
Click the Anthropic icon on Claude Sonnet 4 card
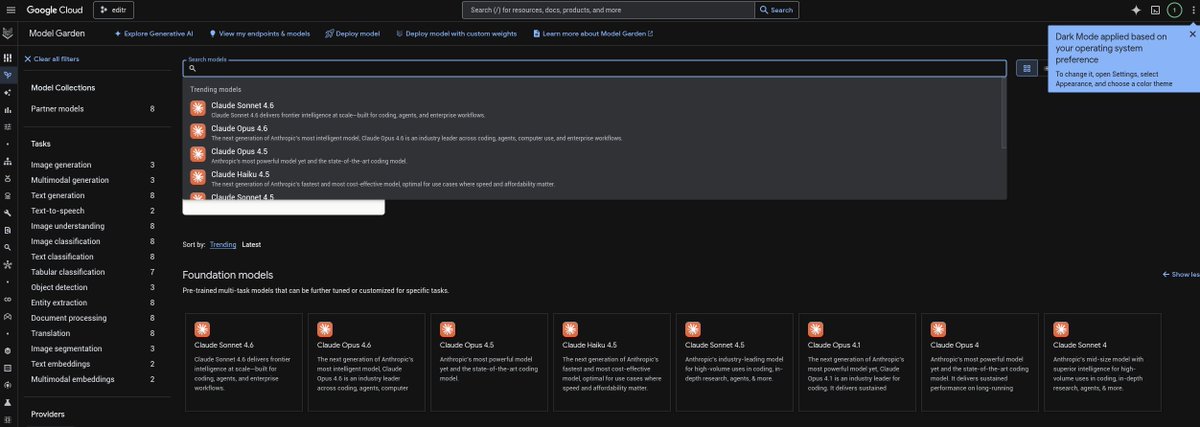[1061, 329]
